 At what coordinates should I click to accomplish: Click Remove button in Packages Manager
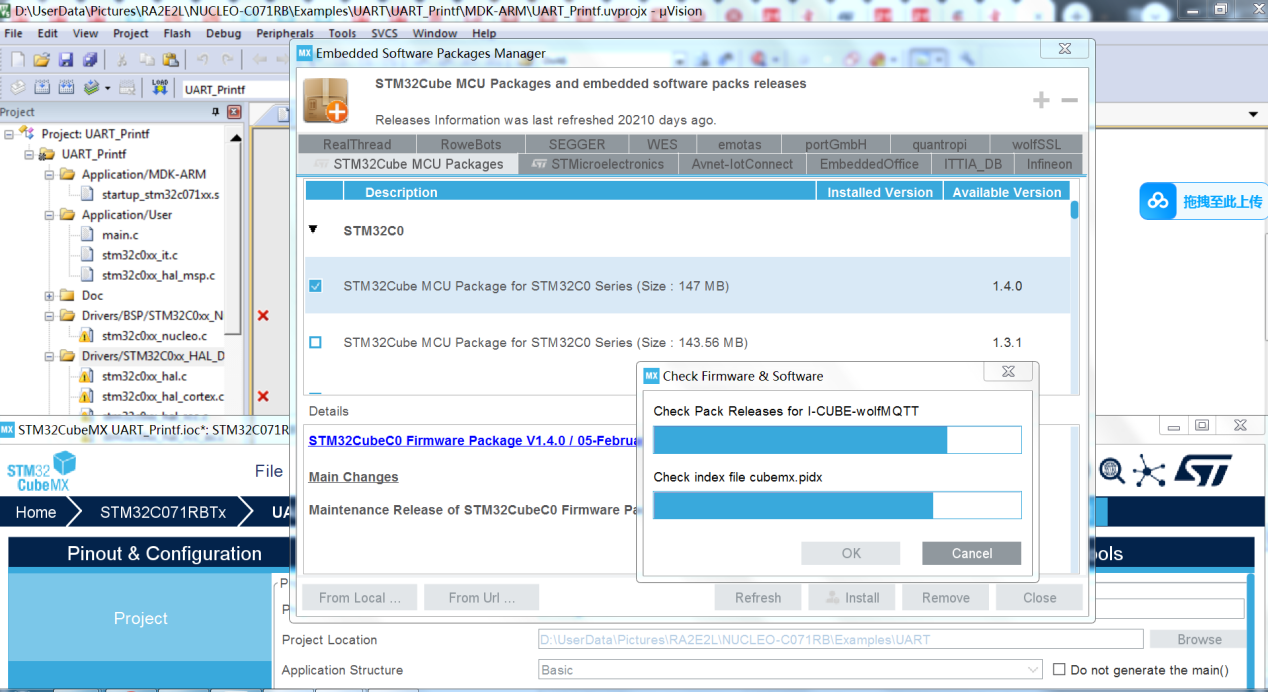[946, 598]
